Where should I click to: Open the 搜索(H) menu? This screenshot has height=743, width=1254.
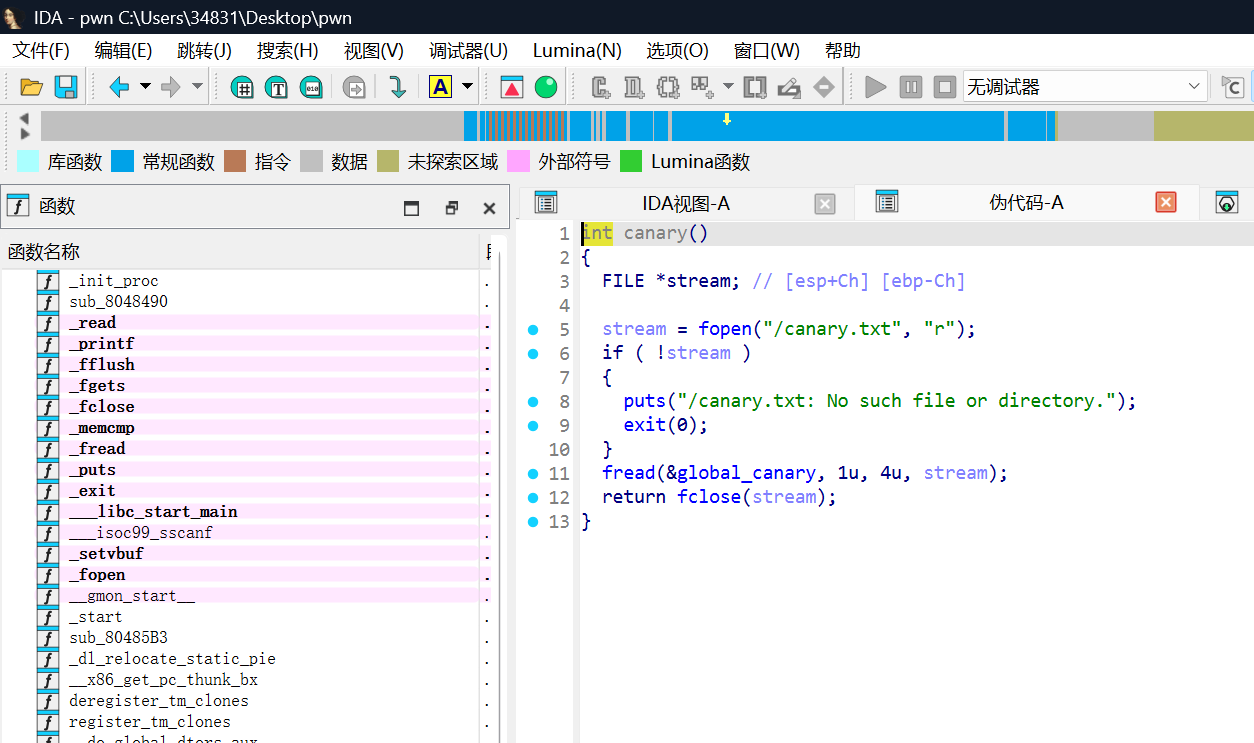[288, 50]
